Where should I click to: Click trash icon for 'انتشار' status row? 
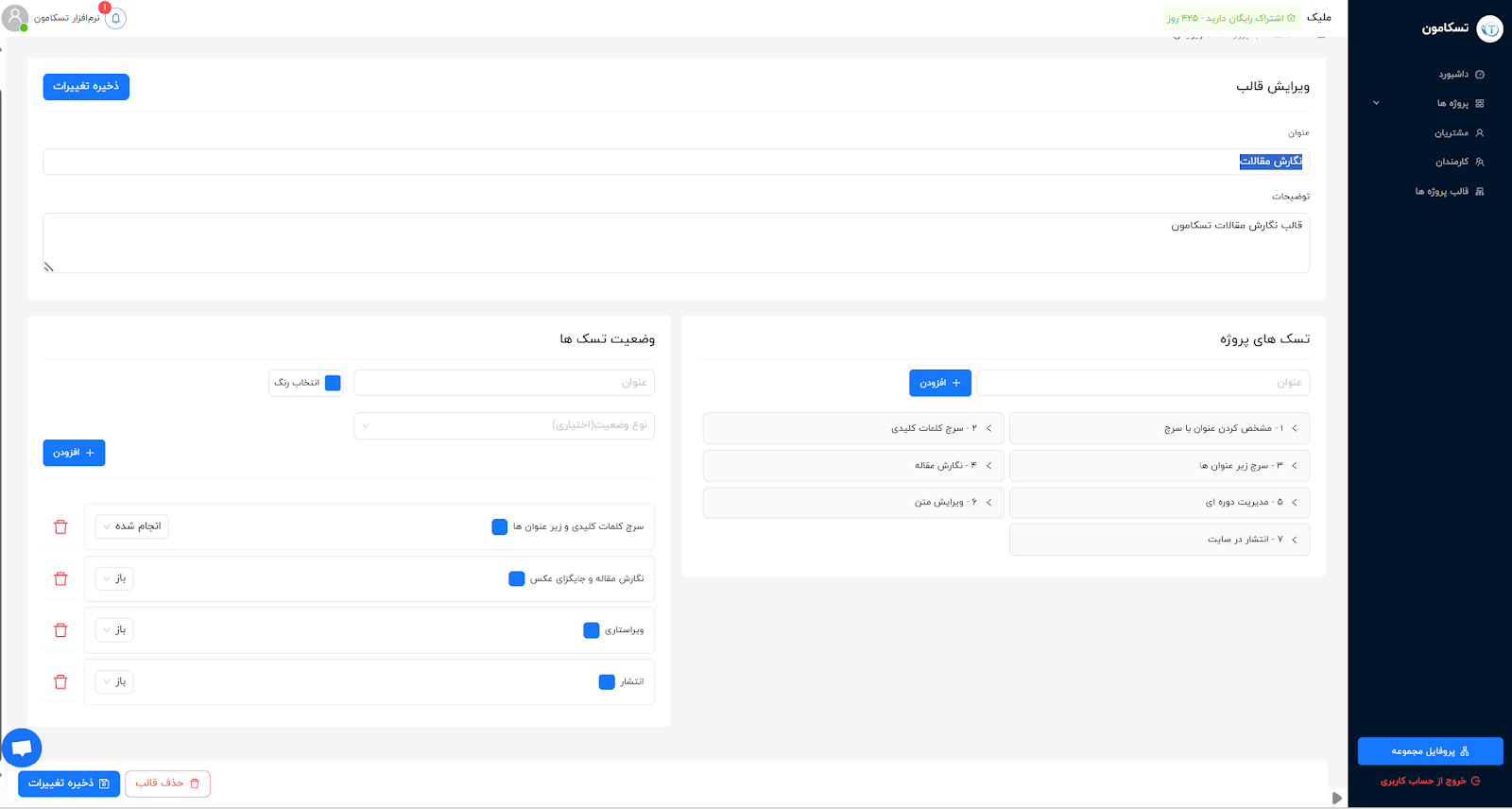pos(60,682)
